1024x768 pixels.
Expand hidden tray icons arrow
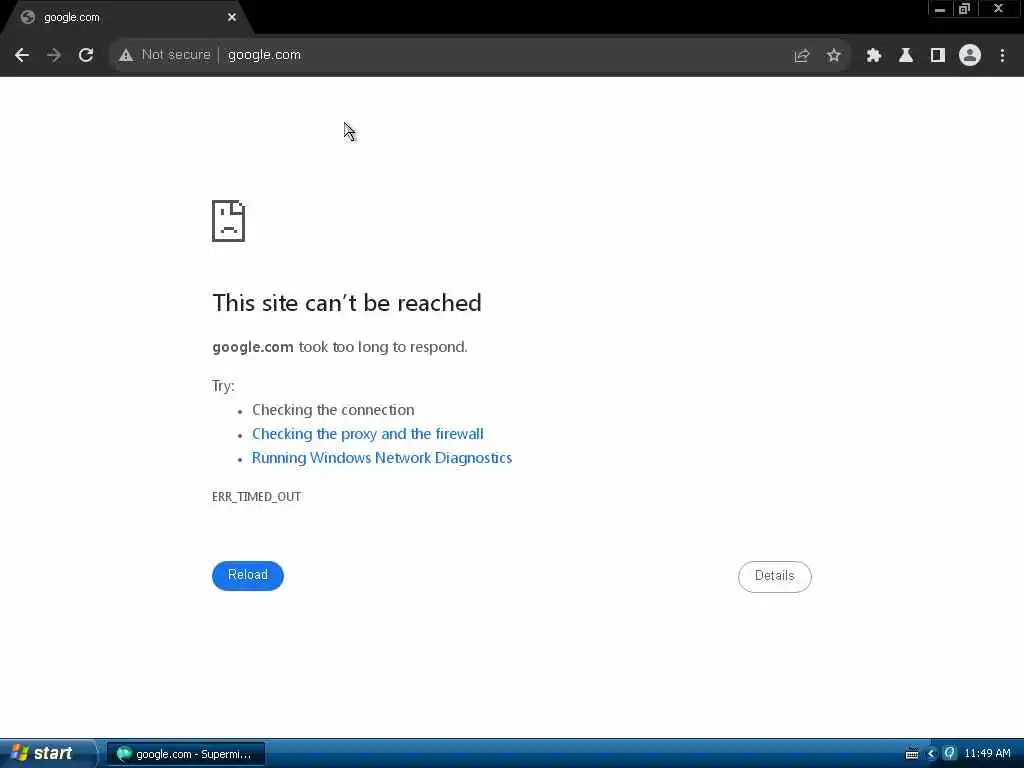pyautogui.click(x=931, y=754)
